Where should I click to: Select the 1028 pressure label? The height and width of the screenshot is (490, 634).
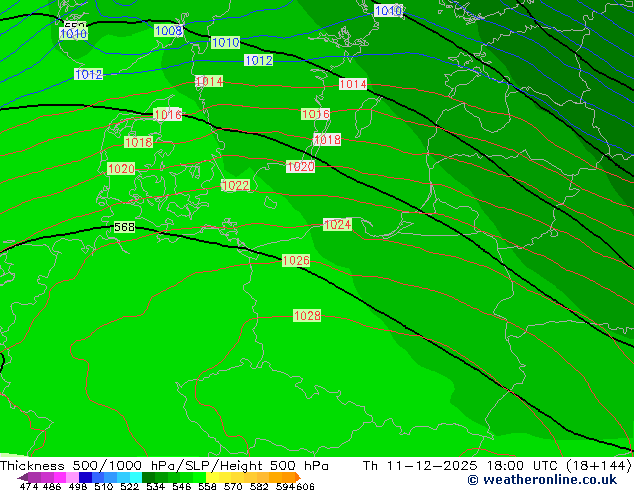(x=307, y=315)
